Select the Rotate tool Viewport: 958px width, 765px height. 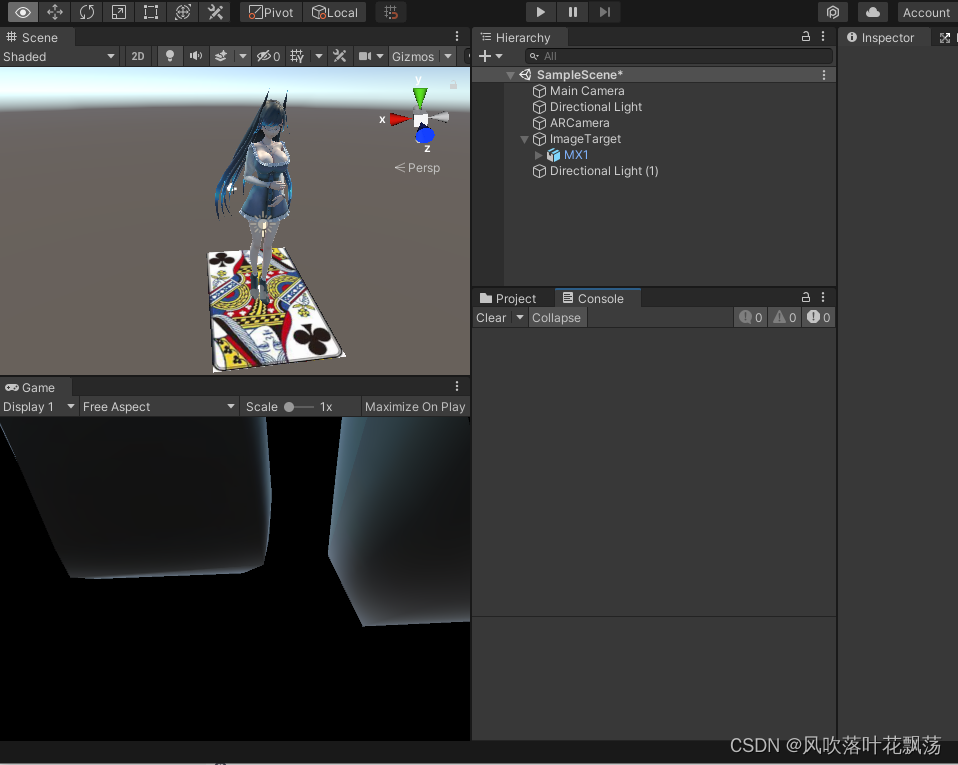tap(87, 12)
